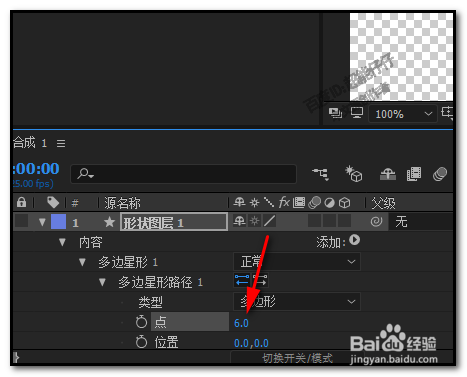Toggle the Draft 3D icon in timeline
Image resolution: width=467 pixels, height=377 pixels.
click(x=353, y=173)
